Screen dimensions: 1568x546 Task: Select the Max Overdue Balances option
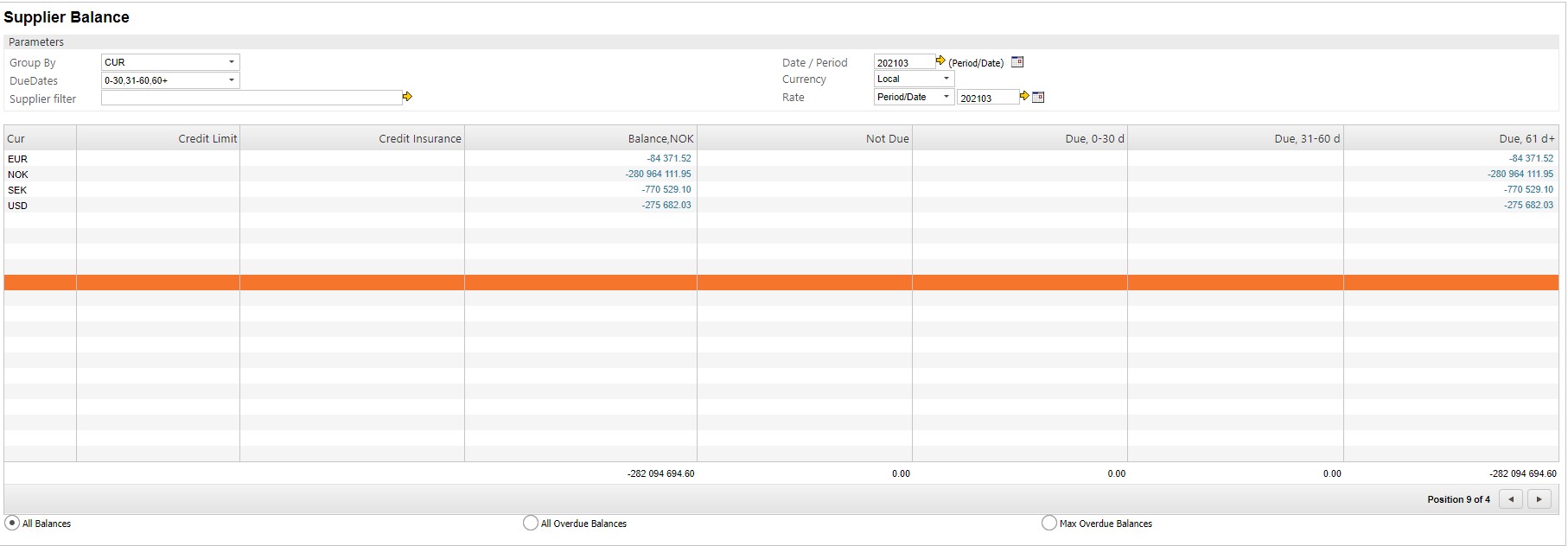pos(1049,523)
